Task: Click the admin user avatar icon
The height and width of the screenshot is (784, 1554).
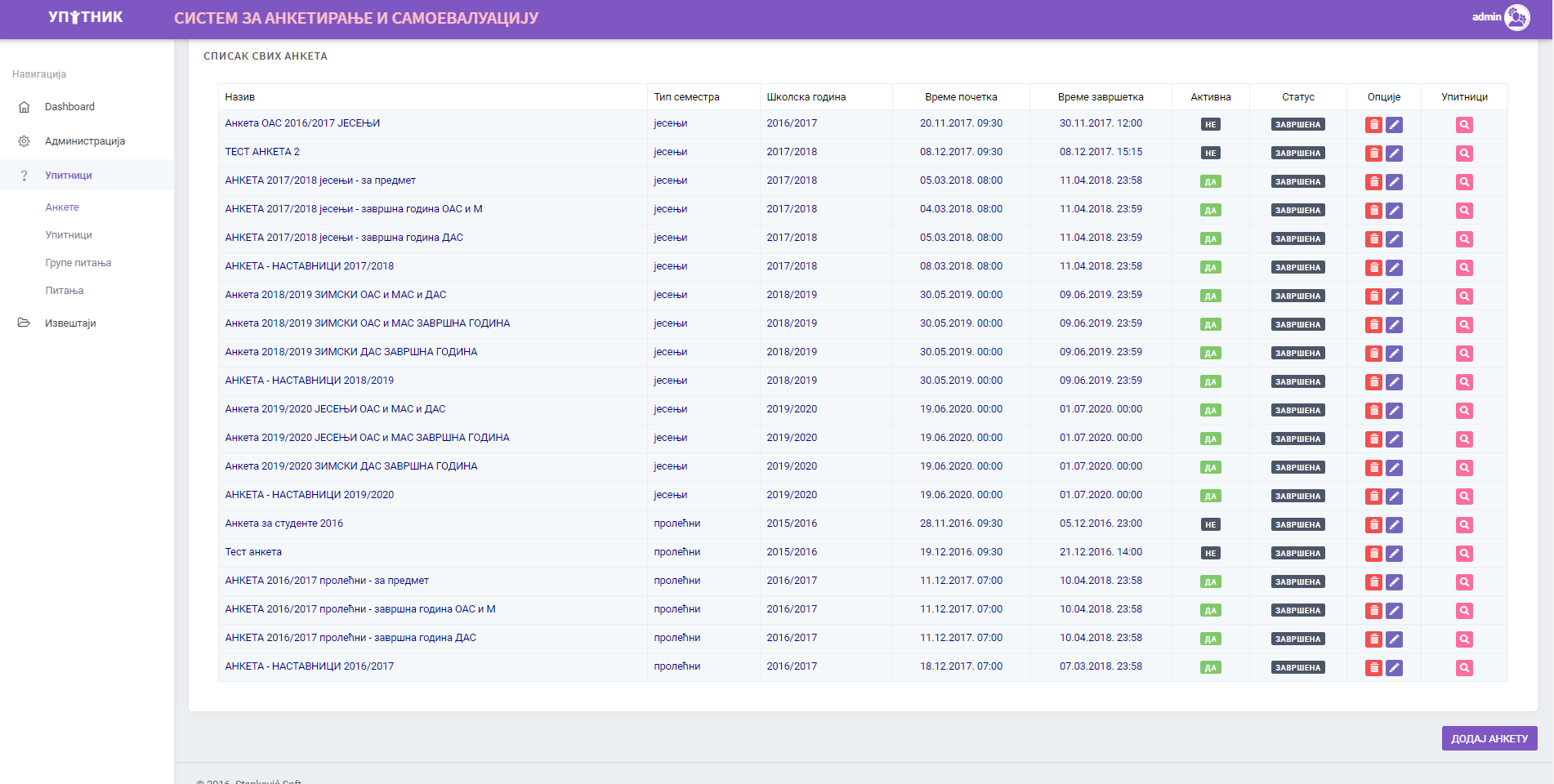Action: tap(1516, 17)
